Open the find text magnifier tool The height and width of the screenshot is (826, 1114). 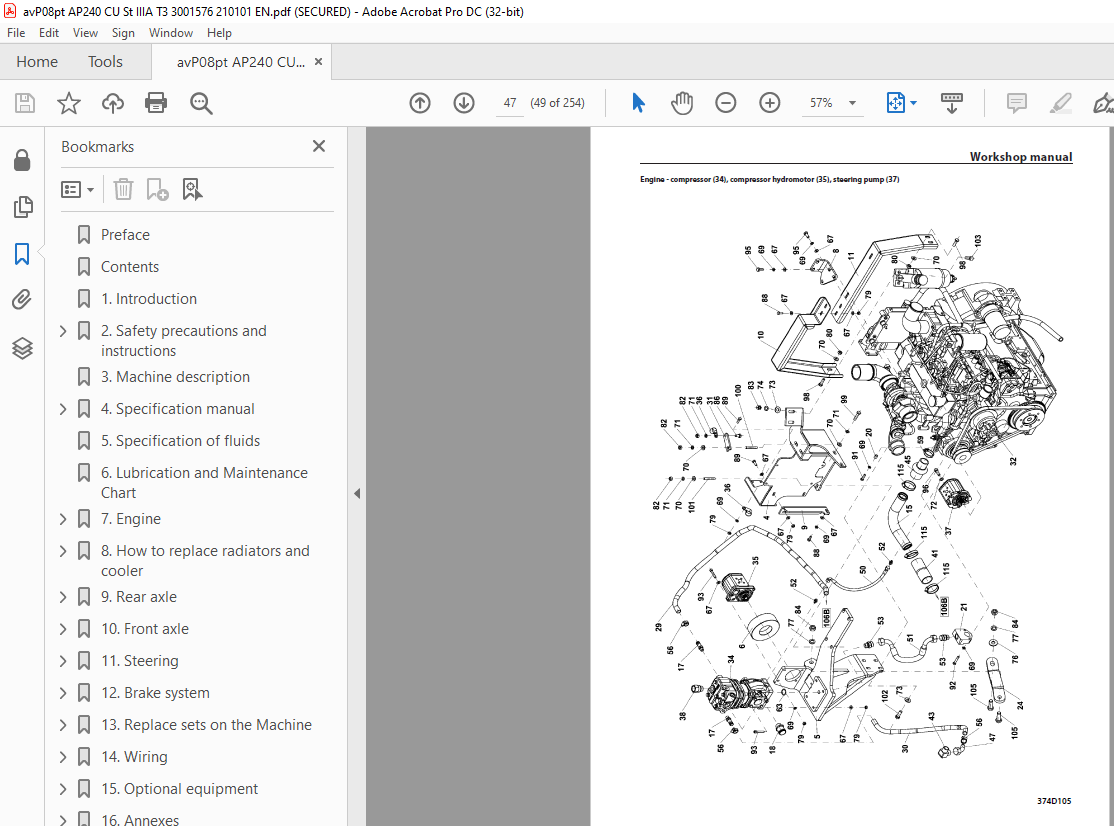coord(201,103)
